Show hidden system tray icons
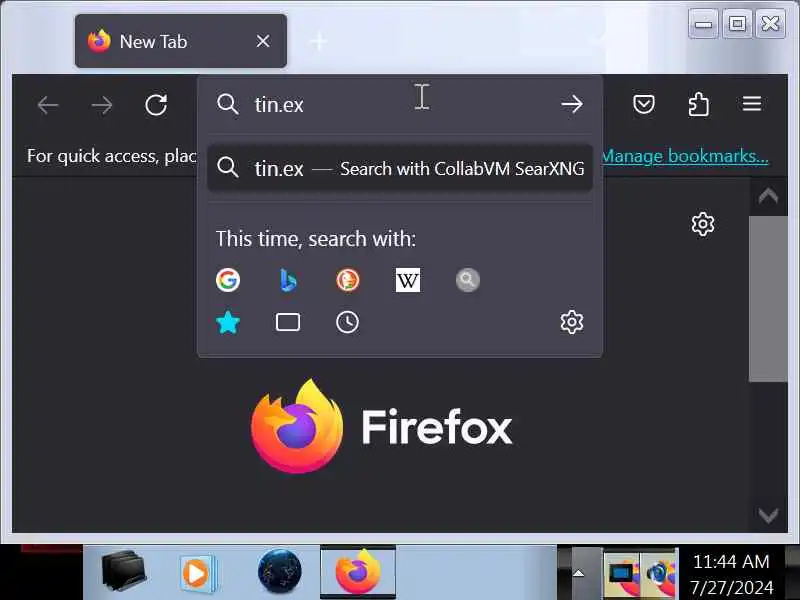800x600 pixels. [578, 573]
